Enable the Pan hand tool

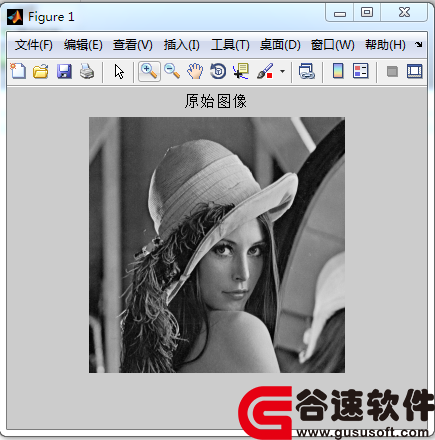click(x=195, y=71)
